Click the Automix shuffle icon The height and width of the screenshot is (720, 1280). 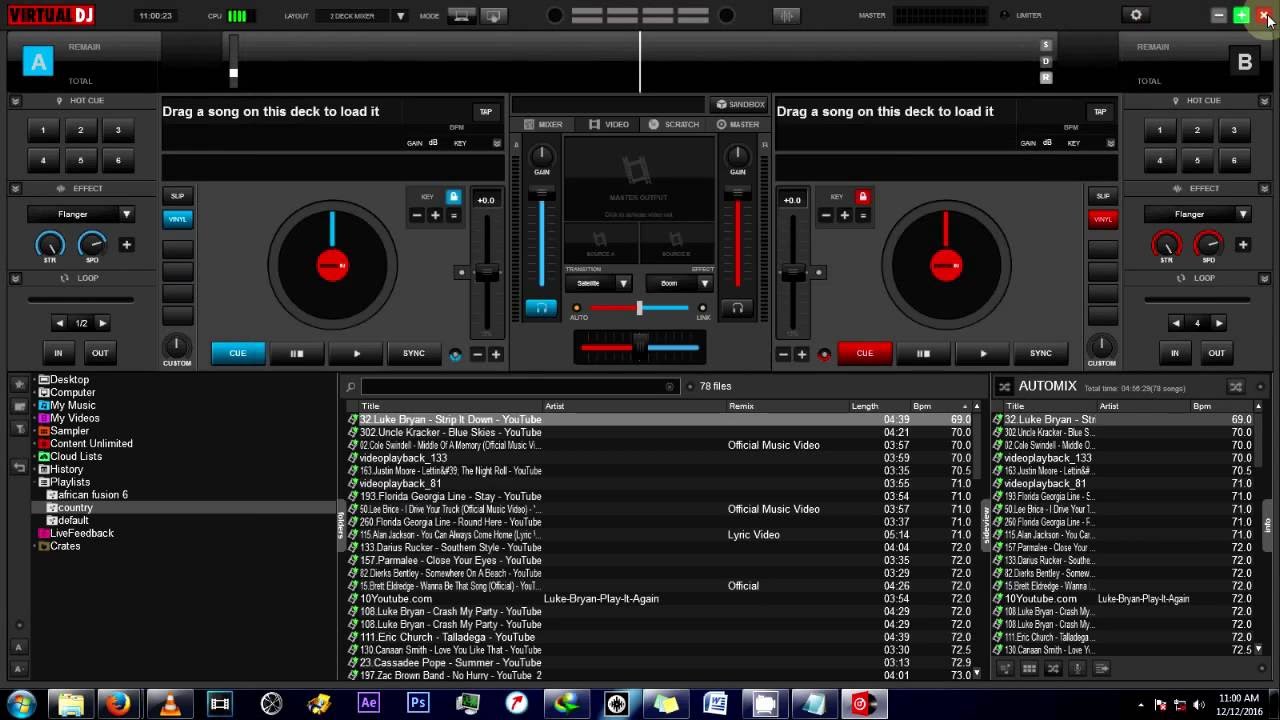(x=1004, y=387)
